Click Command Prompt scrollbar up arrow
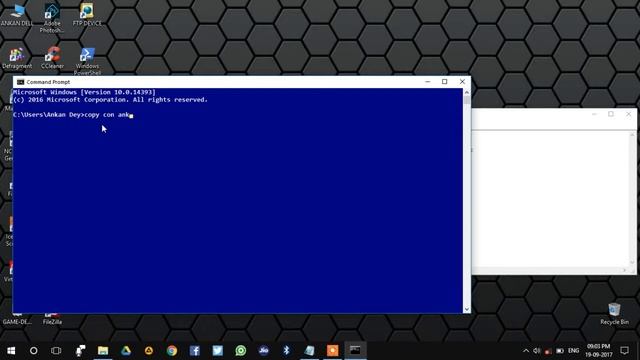Image resolution: width=640 pixels, height=360 pixels. point(467,92)
